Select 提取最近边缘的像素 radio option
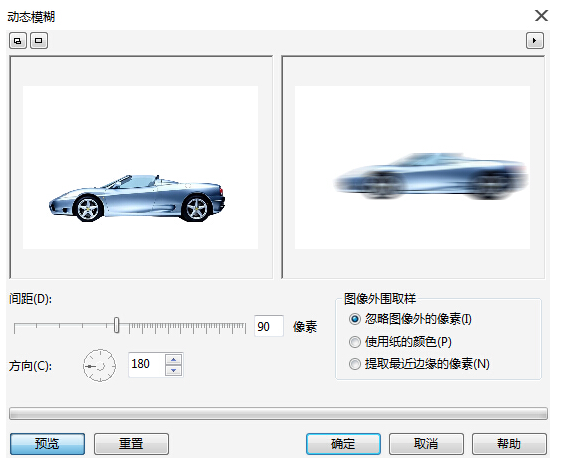This screenshot has width=562, height=463. [x=419, y=364]
